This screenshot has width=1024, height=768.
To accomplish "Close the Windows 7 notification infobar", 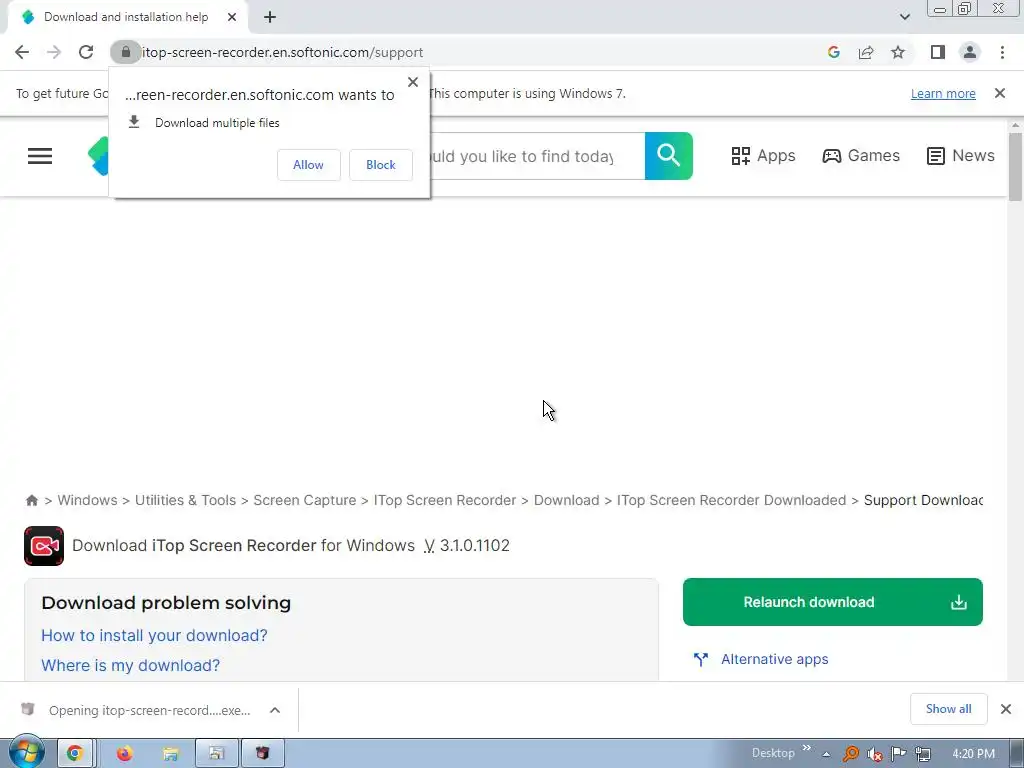I will 1000,93.
